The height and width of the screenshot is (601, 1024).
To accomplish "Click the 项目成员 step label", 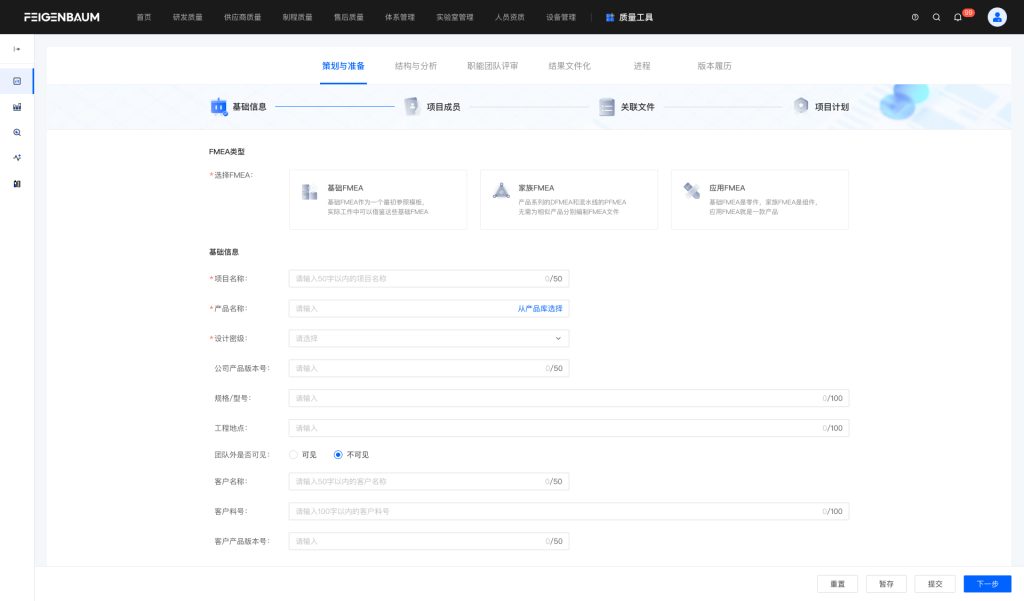I will pos(443,107).
